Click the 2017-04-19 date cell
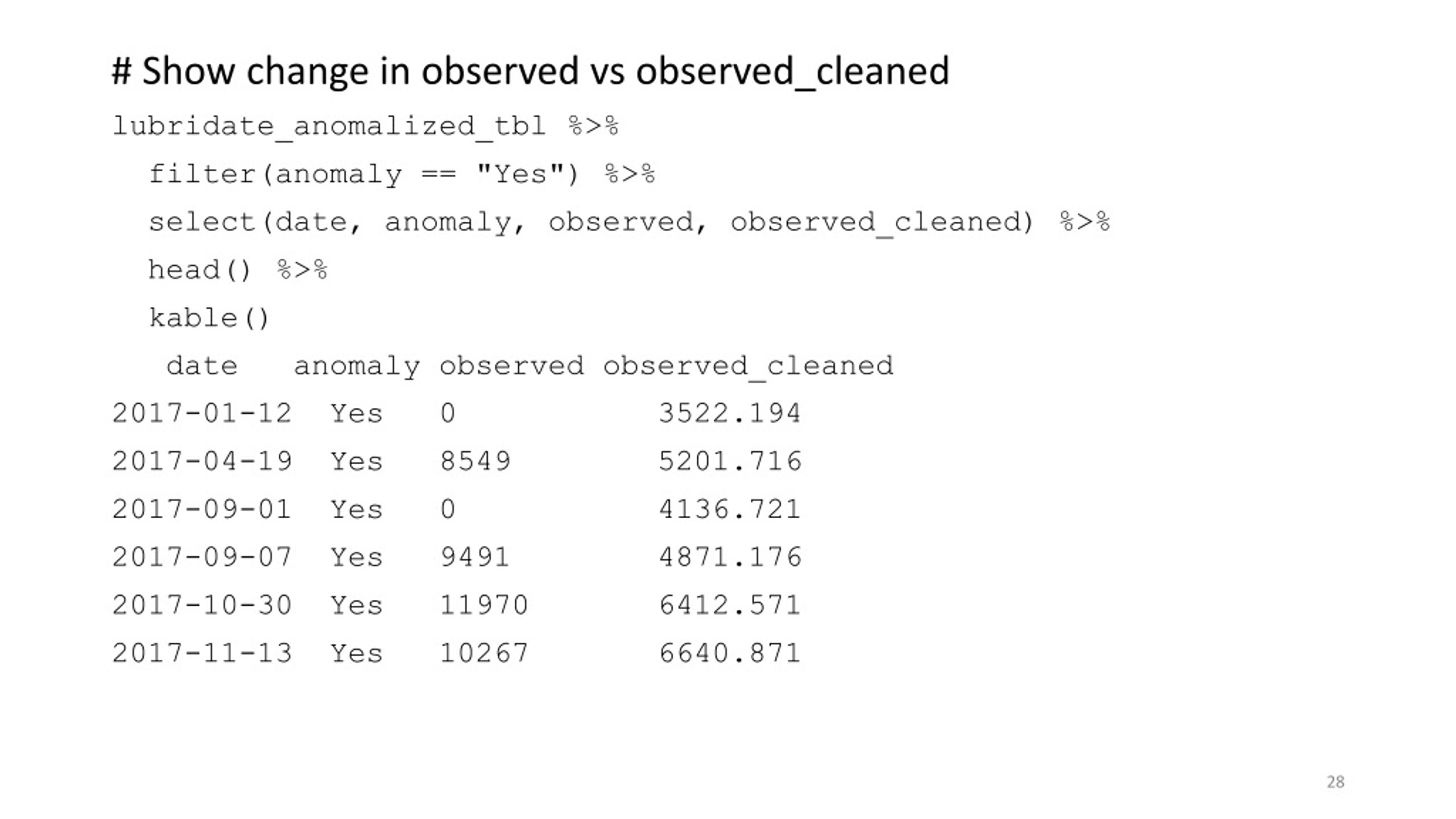This screenshot has width=1456, height=819. (202, 461)
